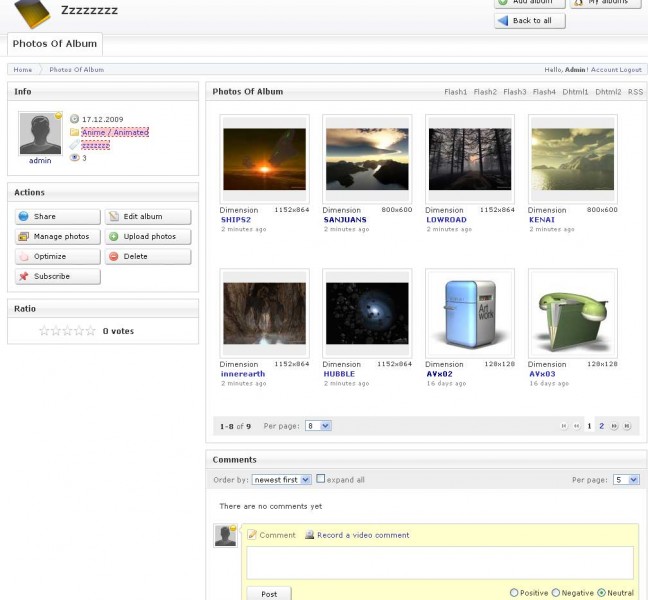
Task: Click the tag icon next to zzzzzzz
Action: tap(74, 145)
